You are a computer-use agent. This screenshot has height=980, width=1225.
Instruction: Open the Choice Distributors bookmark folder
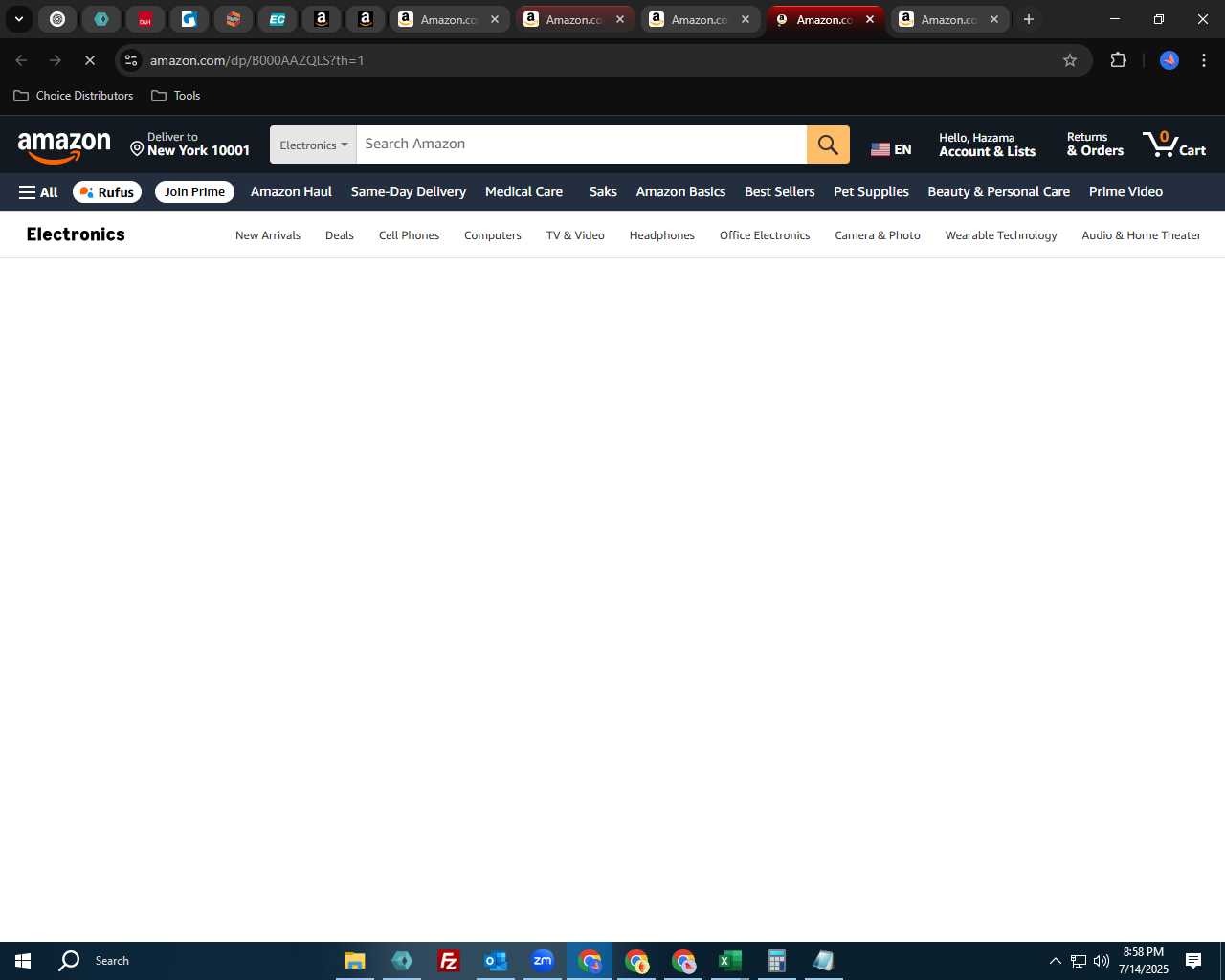point(74,96)
